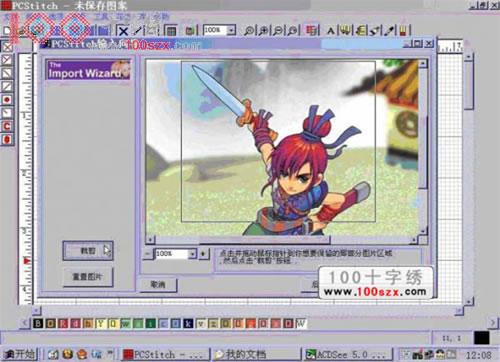This screenshot has height=362, width=500.
Task: Pick the pink d palette swatch
Action: coord(76,323)
